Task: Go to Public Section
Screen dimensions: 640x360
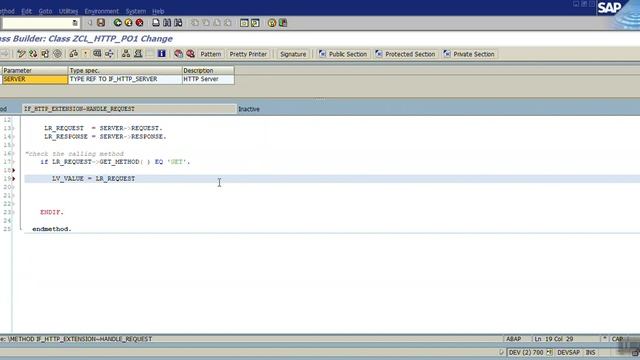Action: tap(343, 54)
